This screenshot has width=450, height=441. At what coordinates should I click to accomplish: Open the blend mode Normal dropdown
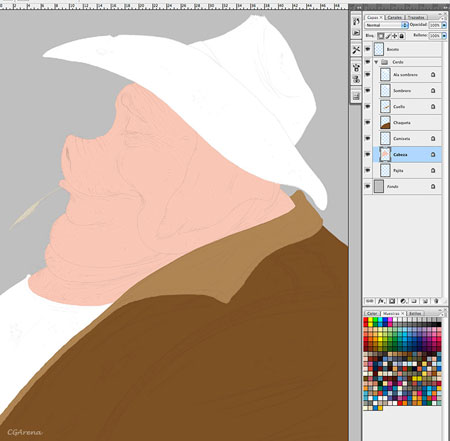click(386, 25)
